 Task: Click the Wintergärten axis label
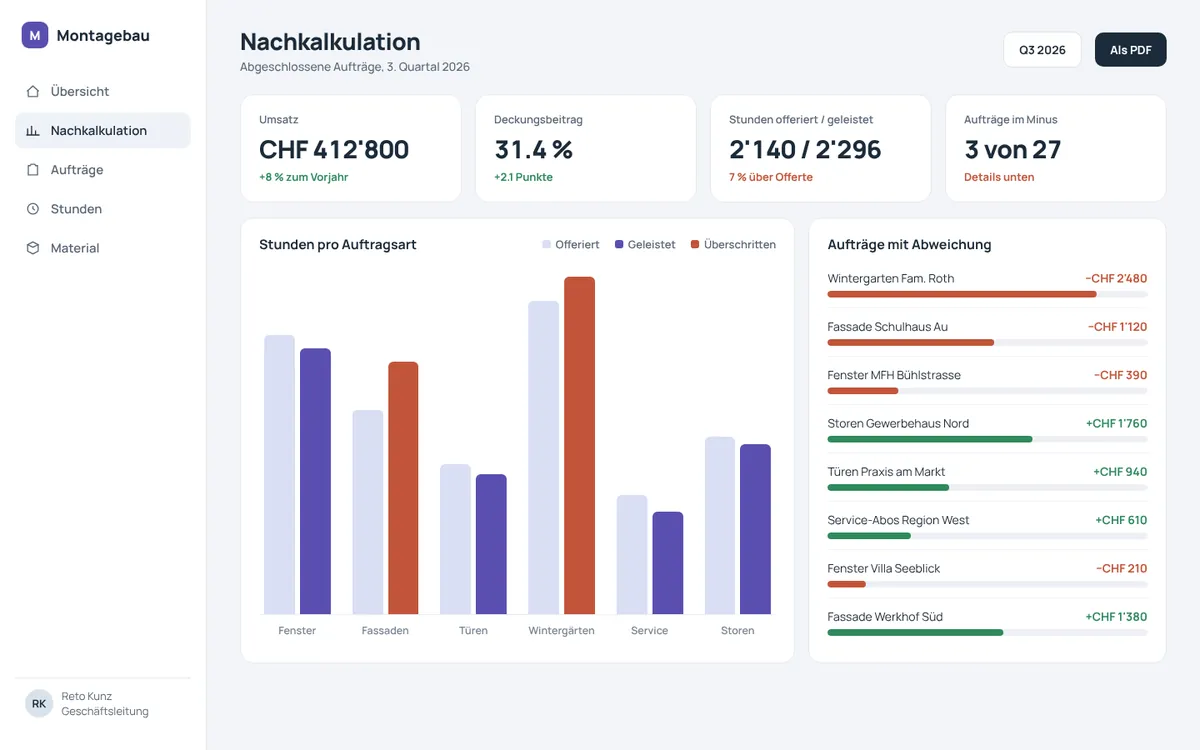tap(562, 631)
